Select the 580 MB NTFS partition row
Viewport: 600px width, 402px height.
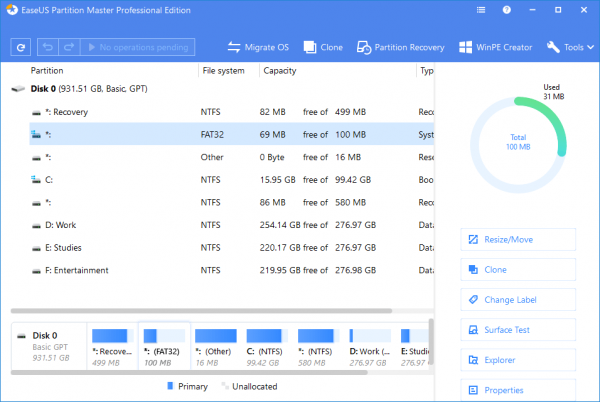[232, 202]
